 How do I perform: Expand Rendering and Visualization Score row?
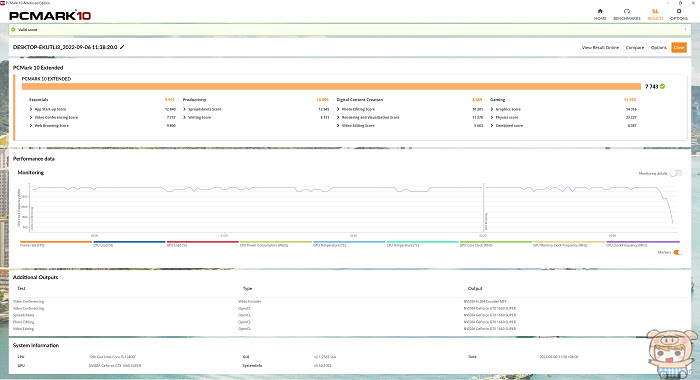click(x=338, y=117)
